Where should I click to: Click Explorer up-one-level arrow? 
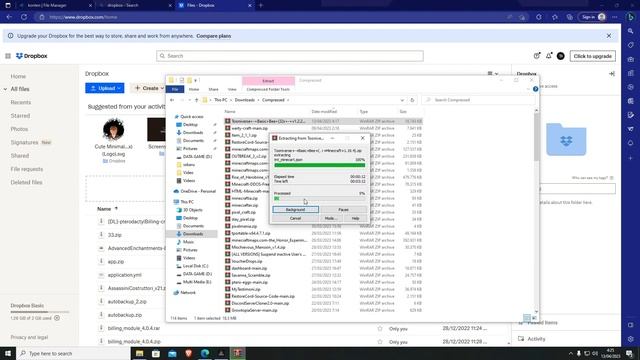pos(196,100)
